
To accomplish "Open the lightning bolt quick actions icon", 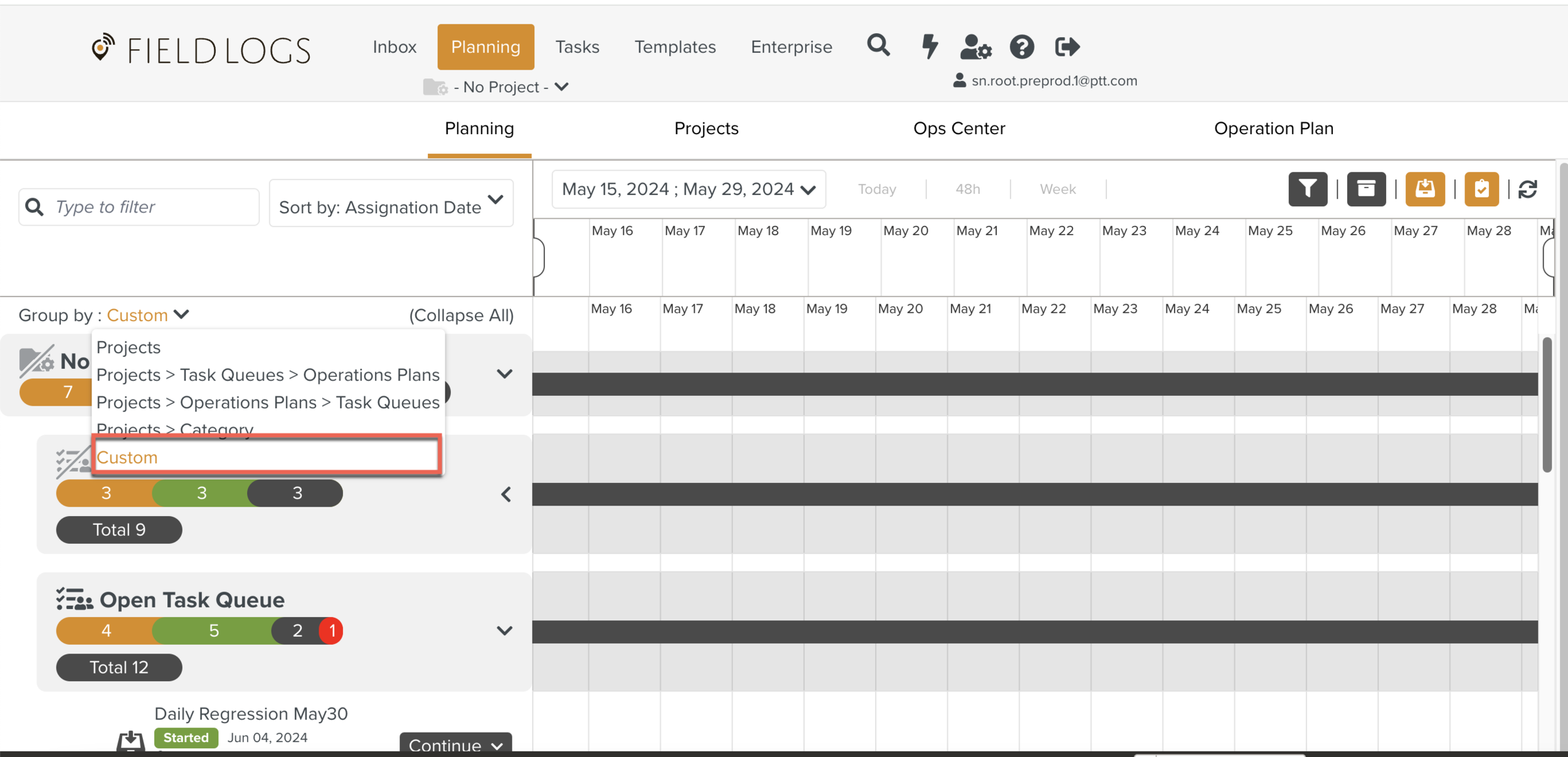I will click(x=930, y=46).
